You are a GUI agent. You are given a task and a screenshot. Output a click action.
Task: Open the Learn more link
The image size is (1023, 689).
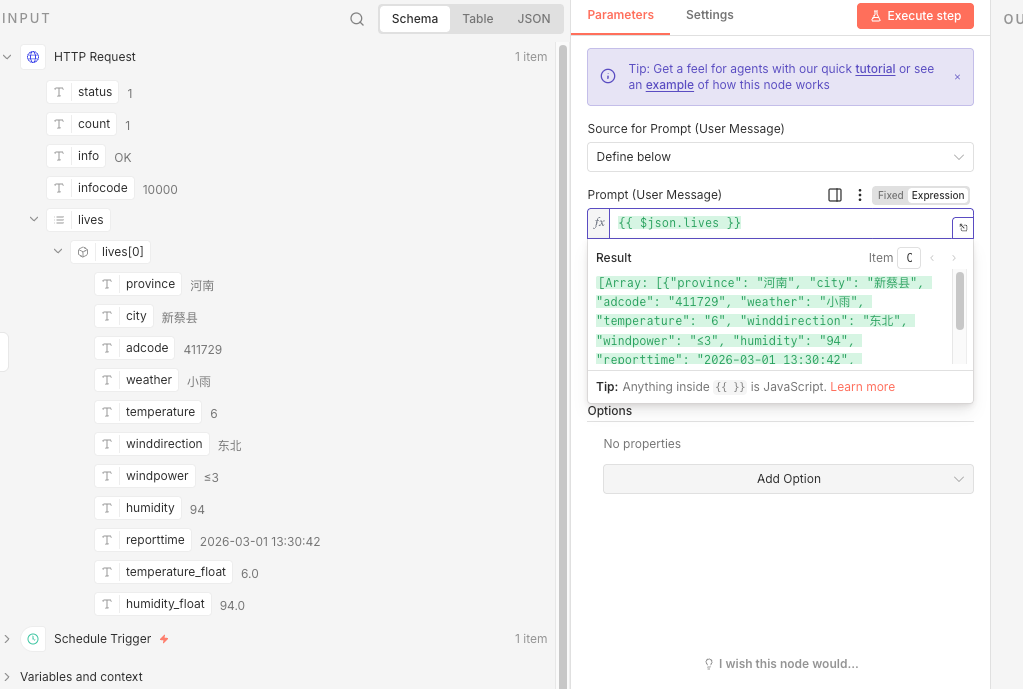coord(862,387)
